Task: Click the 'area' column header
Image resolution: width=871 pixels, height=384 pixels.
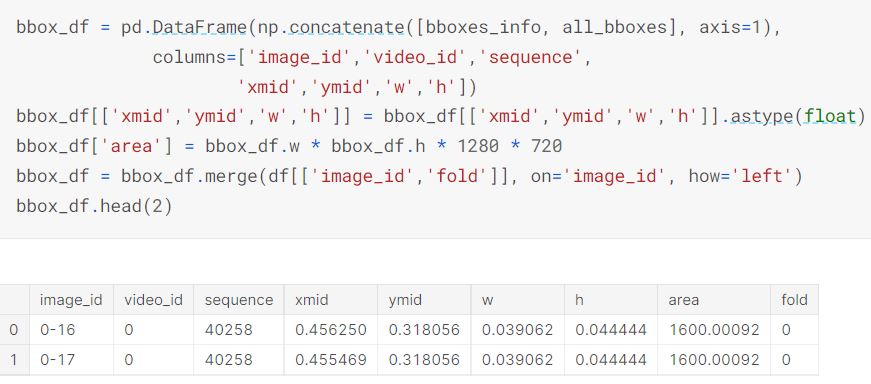Action: pos(714,300)
